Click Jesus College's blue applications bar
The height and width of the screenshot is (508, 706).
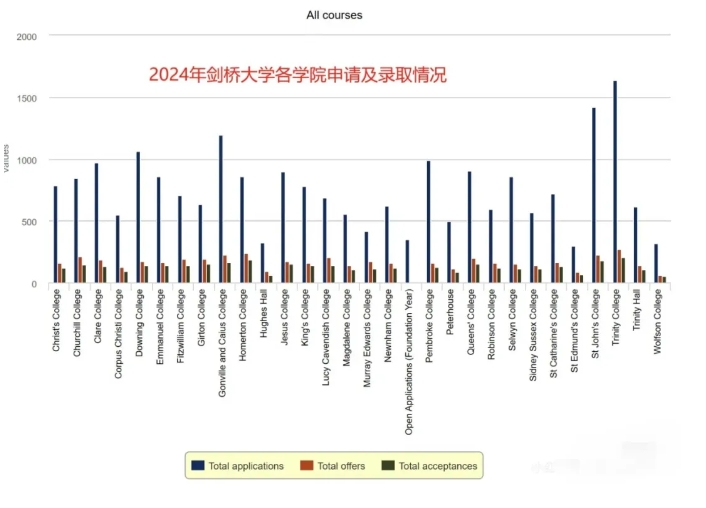coord(283,228)
